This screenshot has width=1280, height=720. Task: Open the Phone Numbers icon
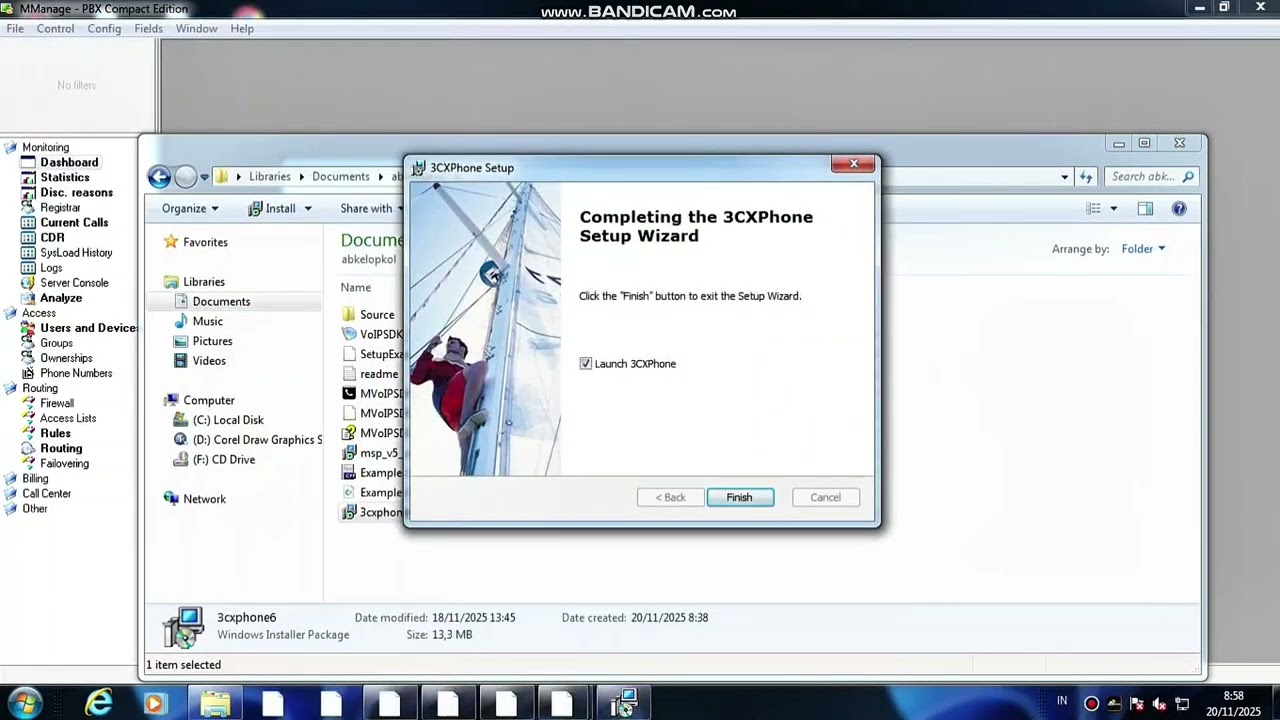point(28,373)
